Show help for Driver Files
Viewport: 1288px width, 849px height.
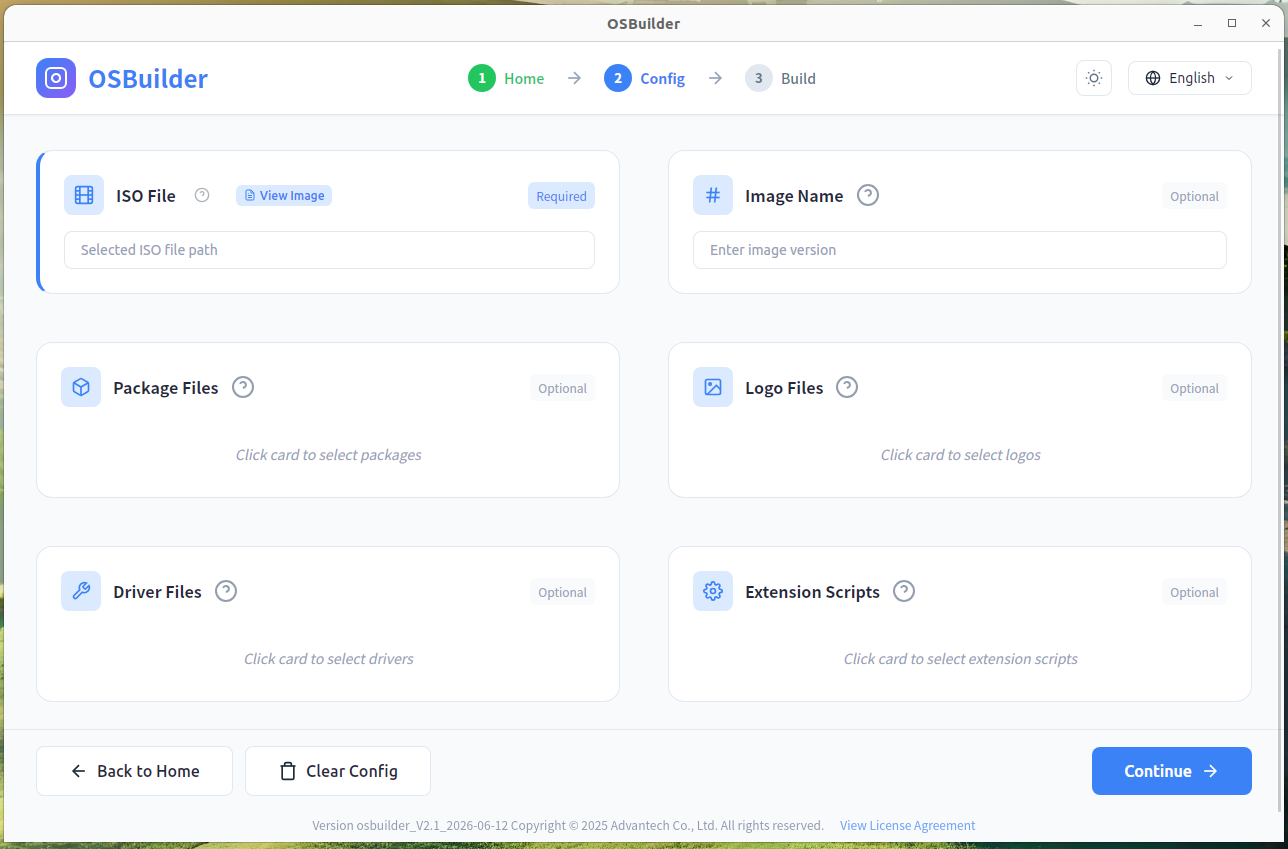pos(226,591)
